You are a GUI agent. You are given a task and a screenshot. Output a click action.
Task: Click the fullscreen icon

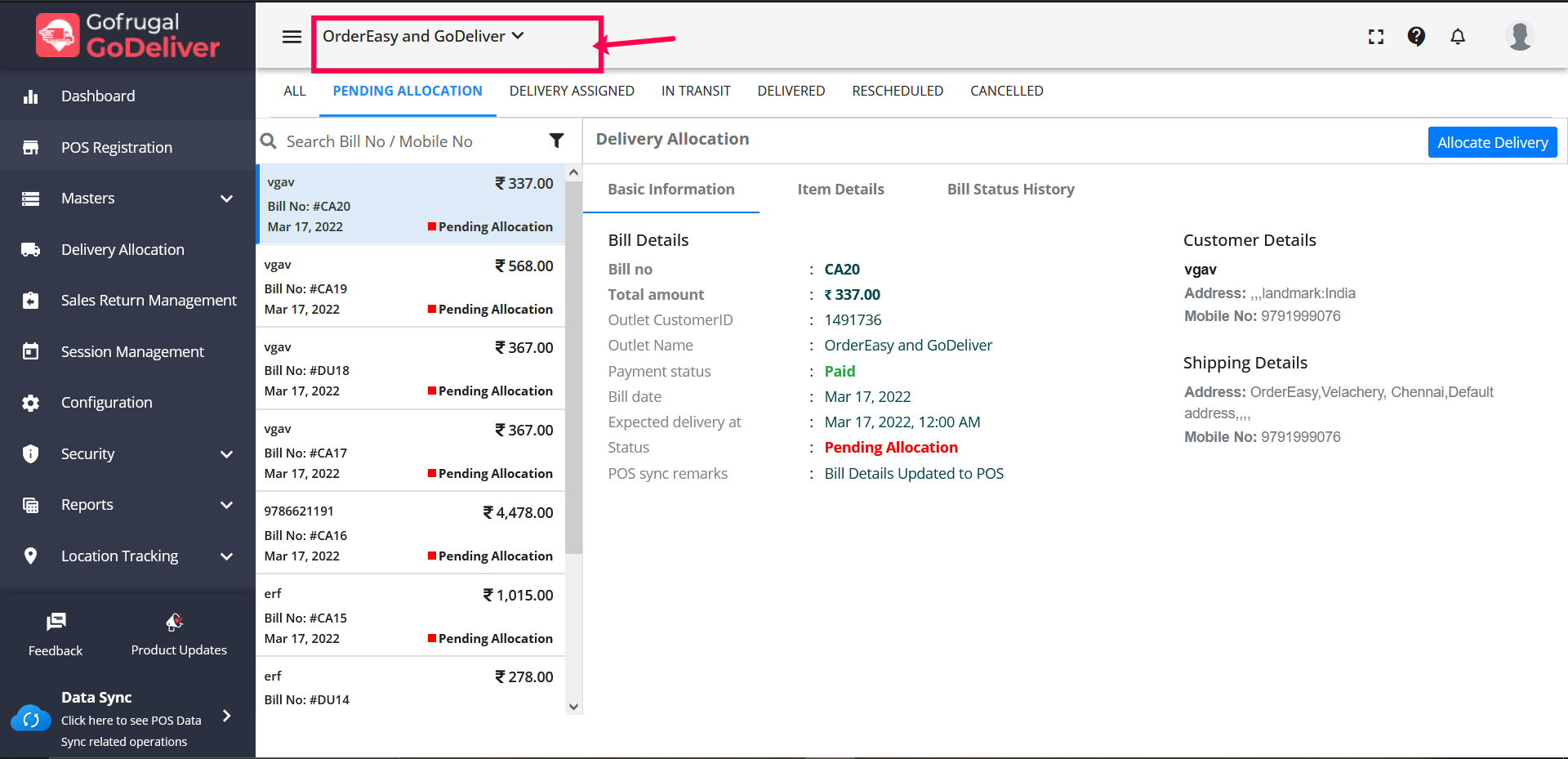coord(1376,37)
